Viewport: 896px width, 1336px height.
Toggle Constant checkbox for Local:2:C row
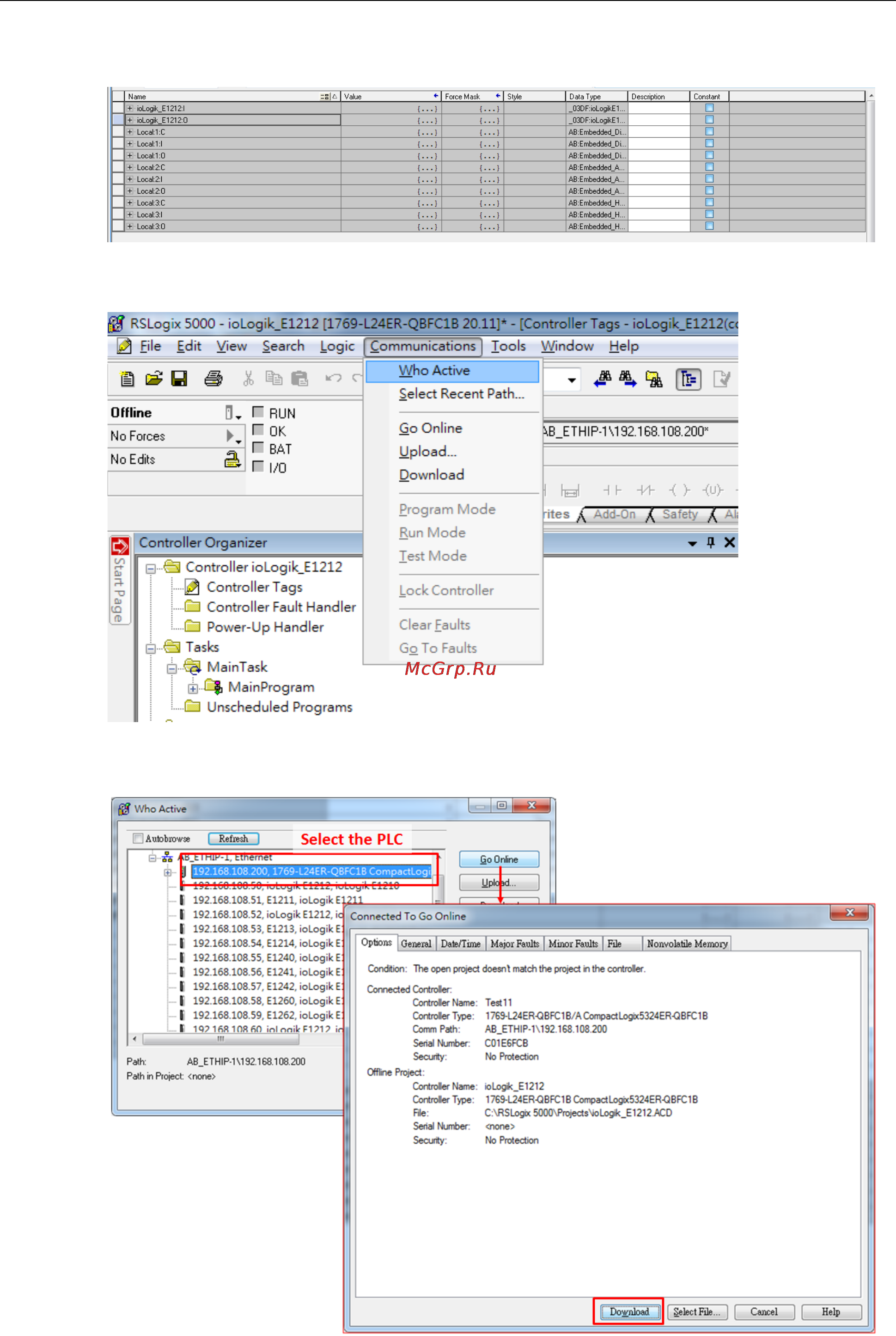(x=709, y=167)
